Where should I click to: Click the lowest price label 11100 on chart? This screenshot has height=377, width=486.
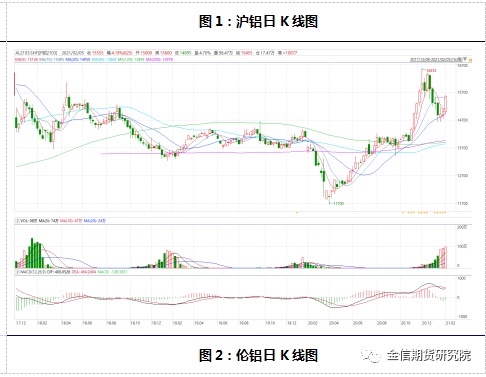point(338,203)
